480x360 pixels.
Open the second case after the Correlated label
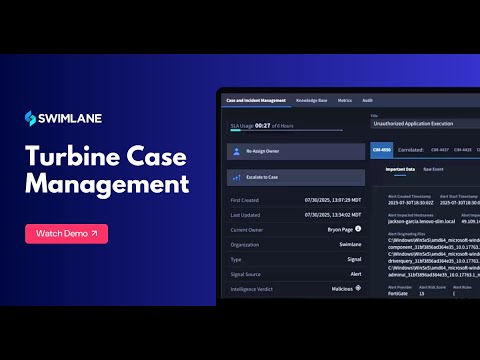coord(463,150)
